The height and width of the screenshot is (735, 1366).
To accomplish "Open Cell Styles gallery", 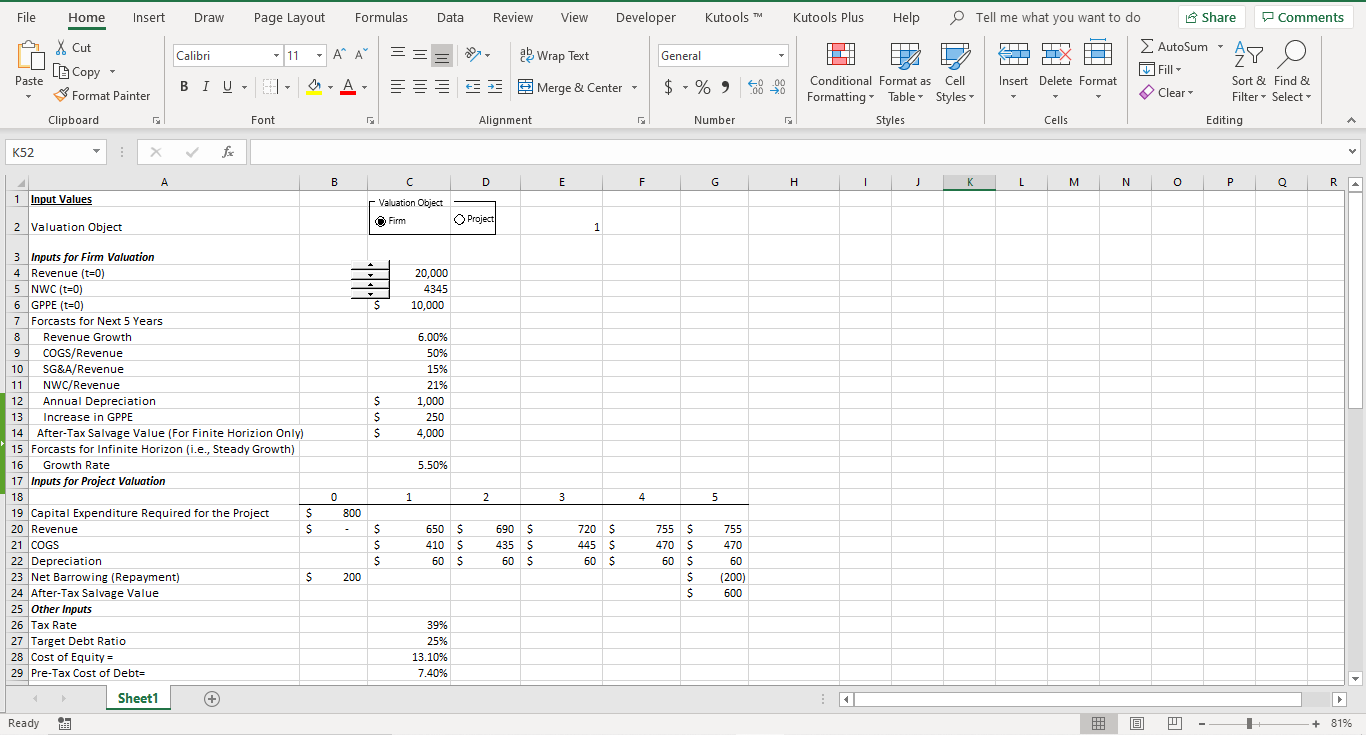I will [x=955, y=73].
